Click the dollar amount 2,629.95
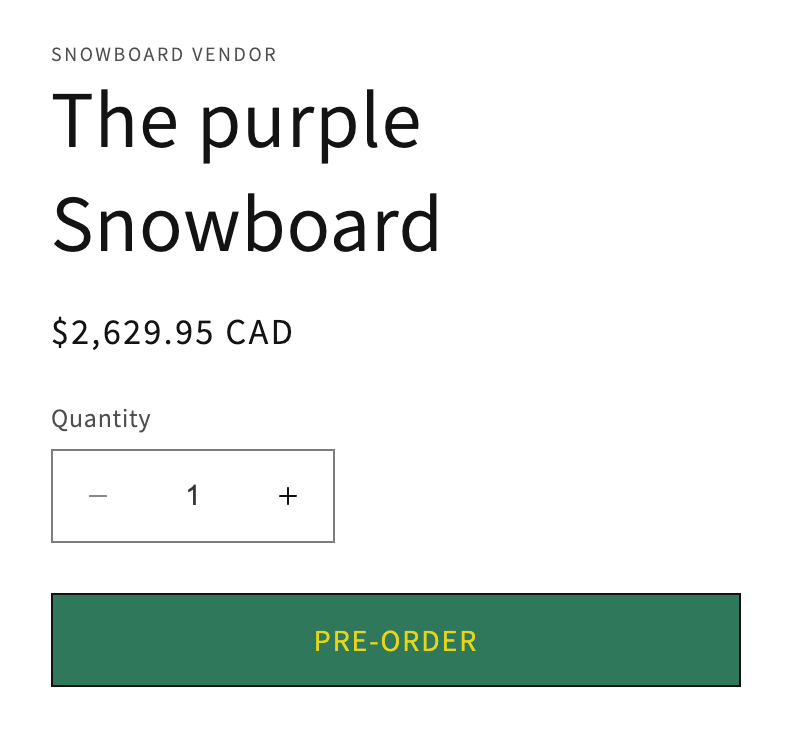This screenshot has height=738, width=812. (x=133, y=332)
